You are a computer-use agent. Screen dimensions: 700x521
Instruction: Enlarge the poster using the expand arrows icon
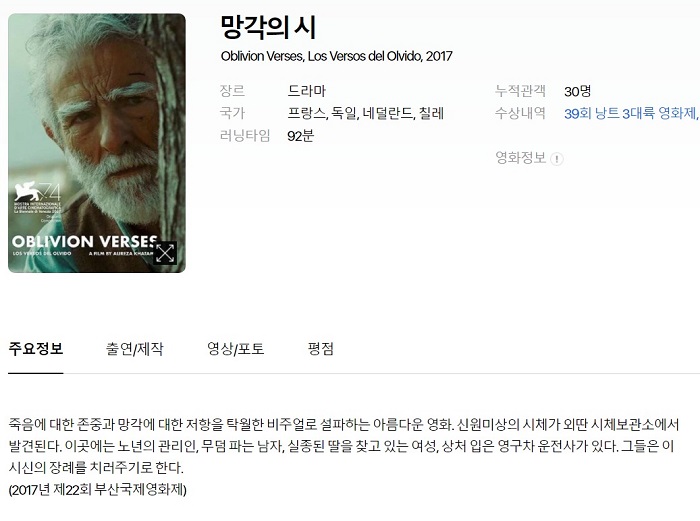click(165, 253)
